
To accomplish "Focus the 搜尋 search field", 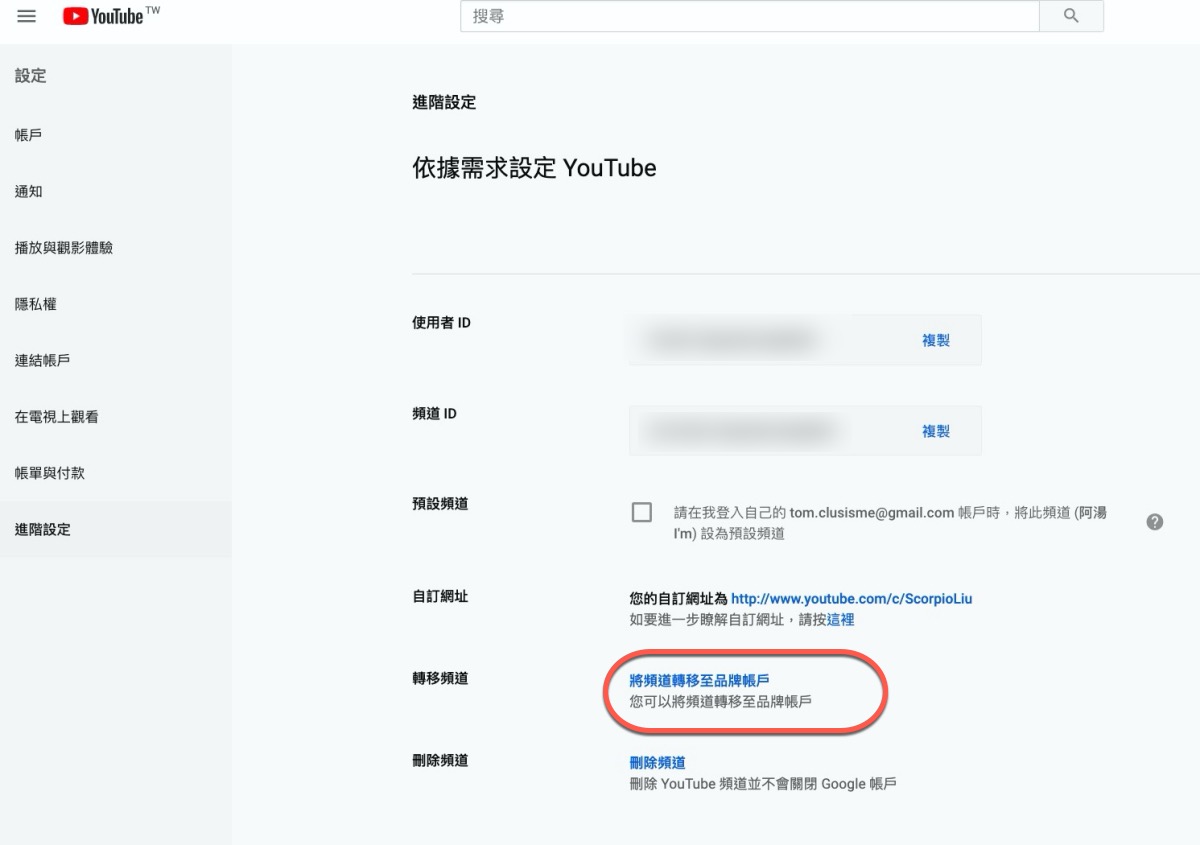I will [750, 16].
